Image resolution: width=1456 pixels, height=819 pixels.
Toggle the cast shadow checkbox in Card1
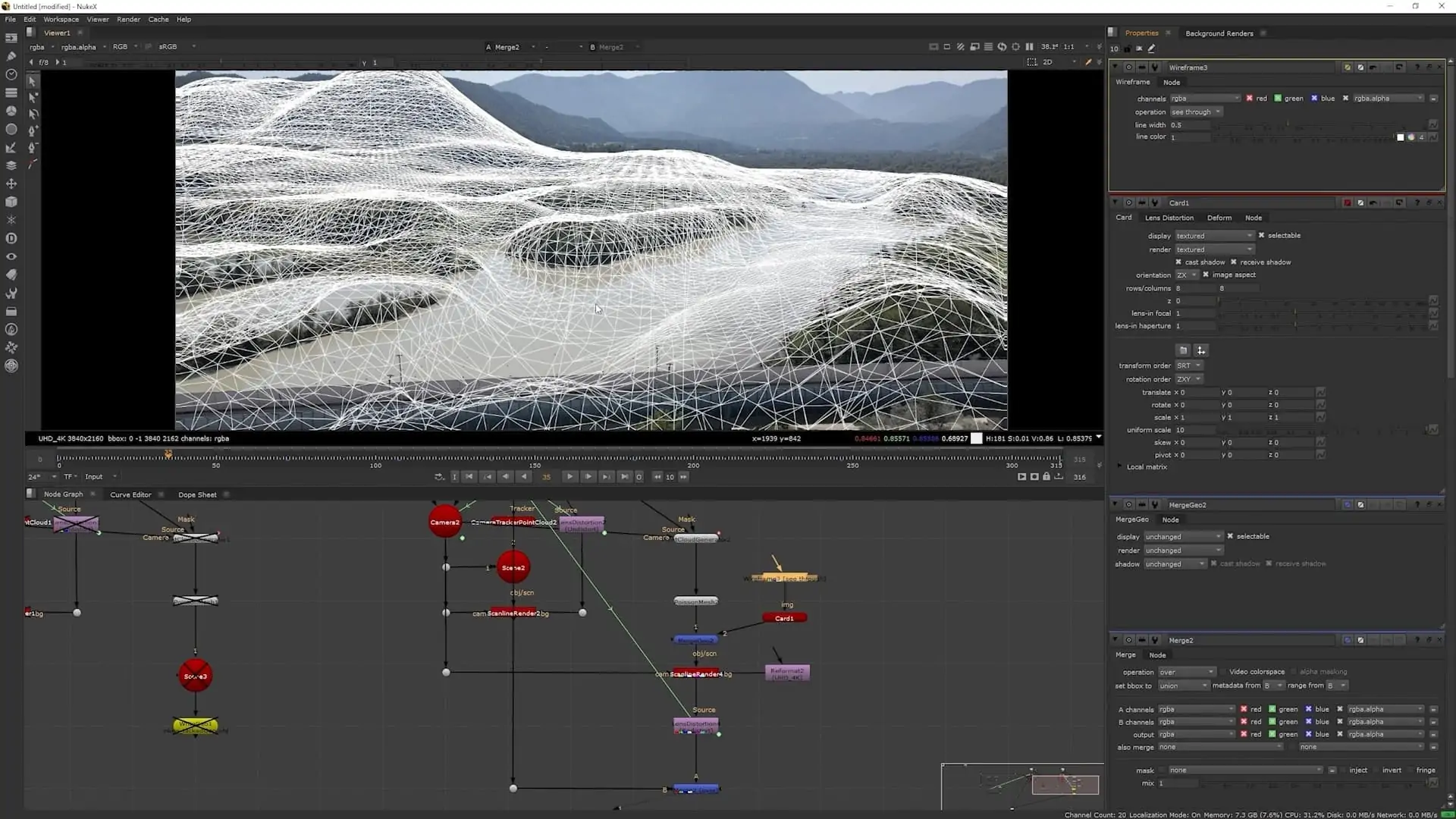tap(1178, 262)
